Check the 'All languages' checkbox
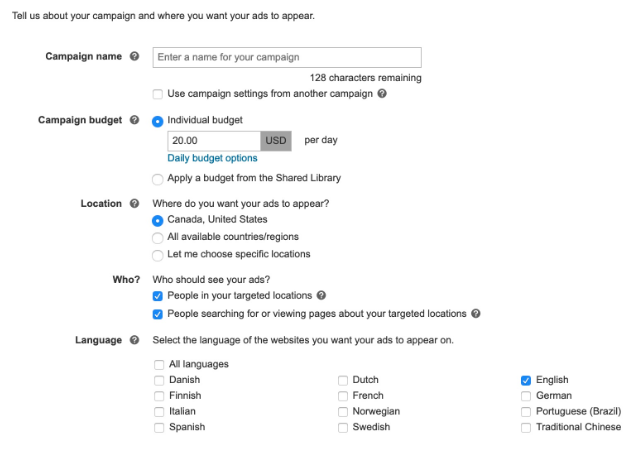This screenshot has height=456, width=626. [x=159, y=365]
